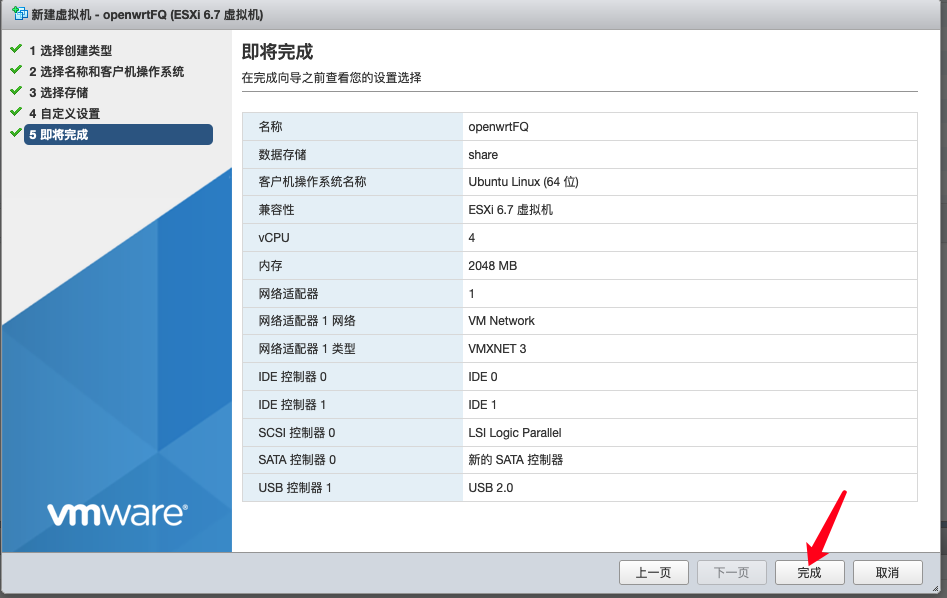Click the 即将完成 page heading
This screenshot has width=947, height=598.
pyautogui.click(x=277, y=52)
